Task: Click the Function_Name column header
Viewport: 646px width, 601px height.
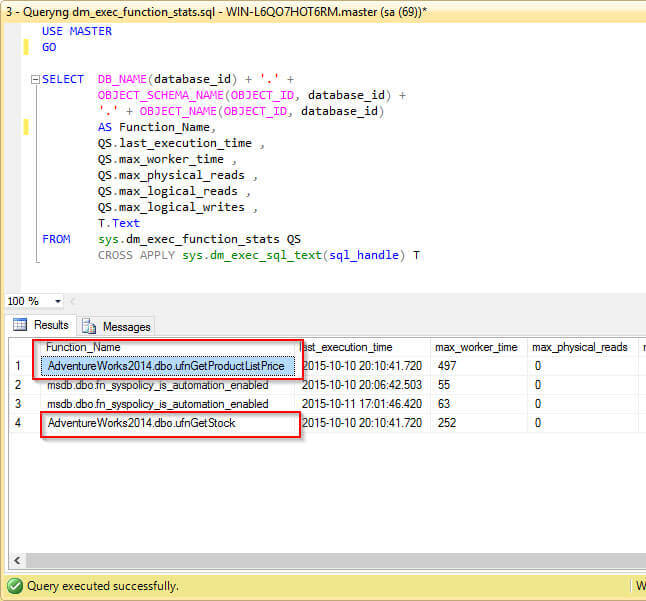Action: (83, 347)
